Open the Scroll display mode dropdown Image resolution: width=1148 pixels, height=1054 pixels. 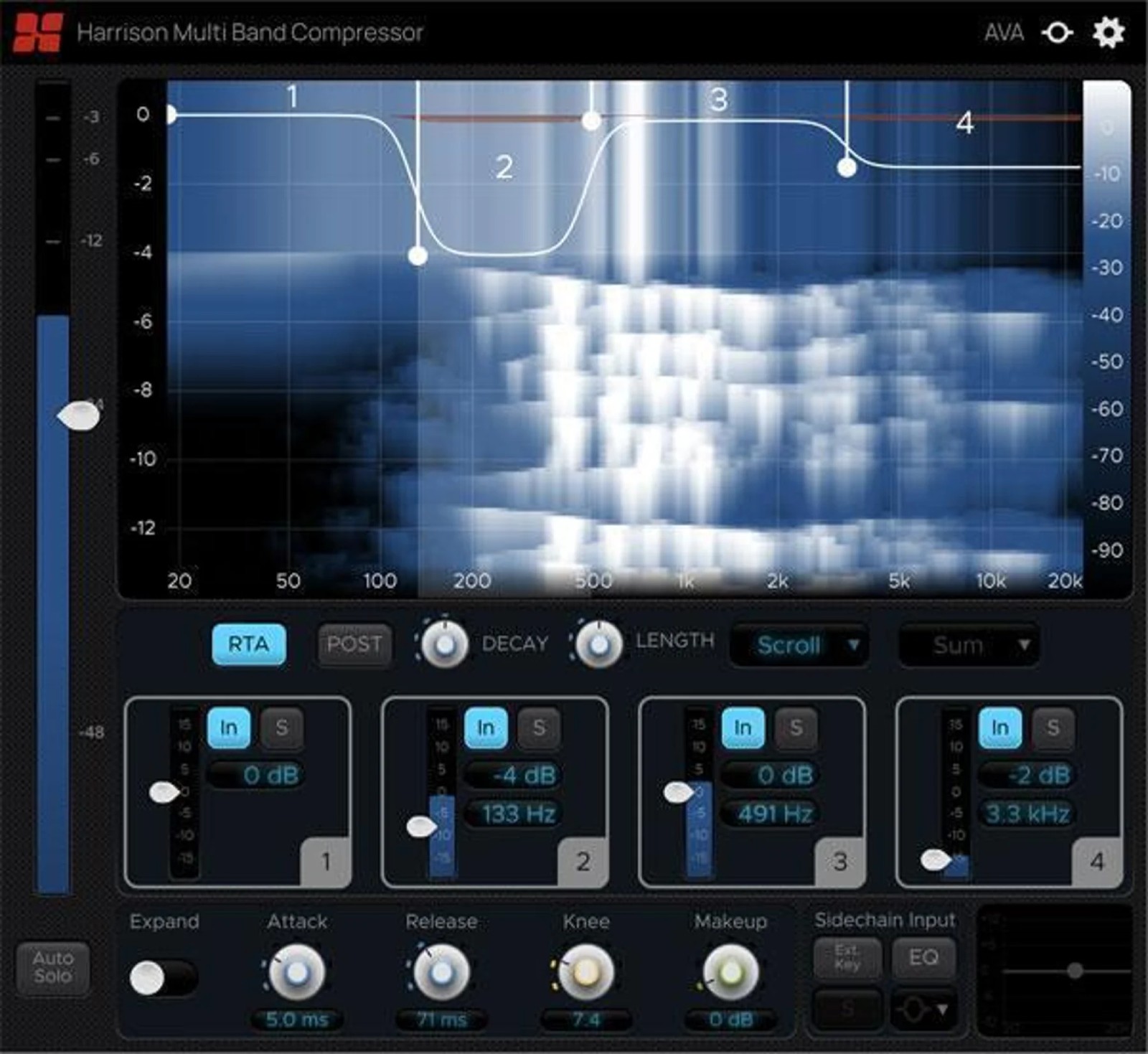(799, 645)
